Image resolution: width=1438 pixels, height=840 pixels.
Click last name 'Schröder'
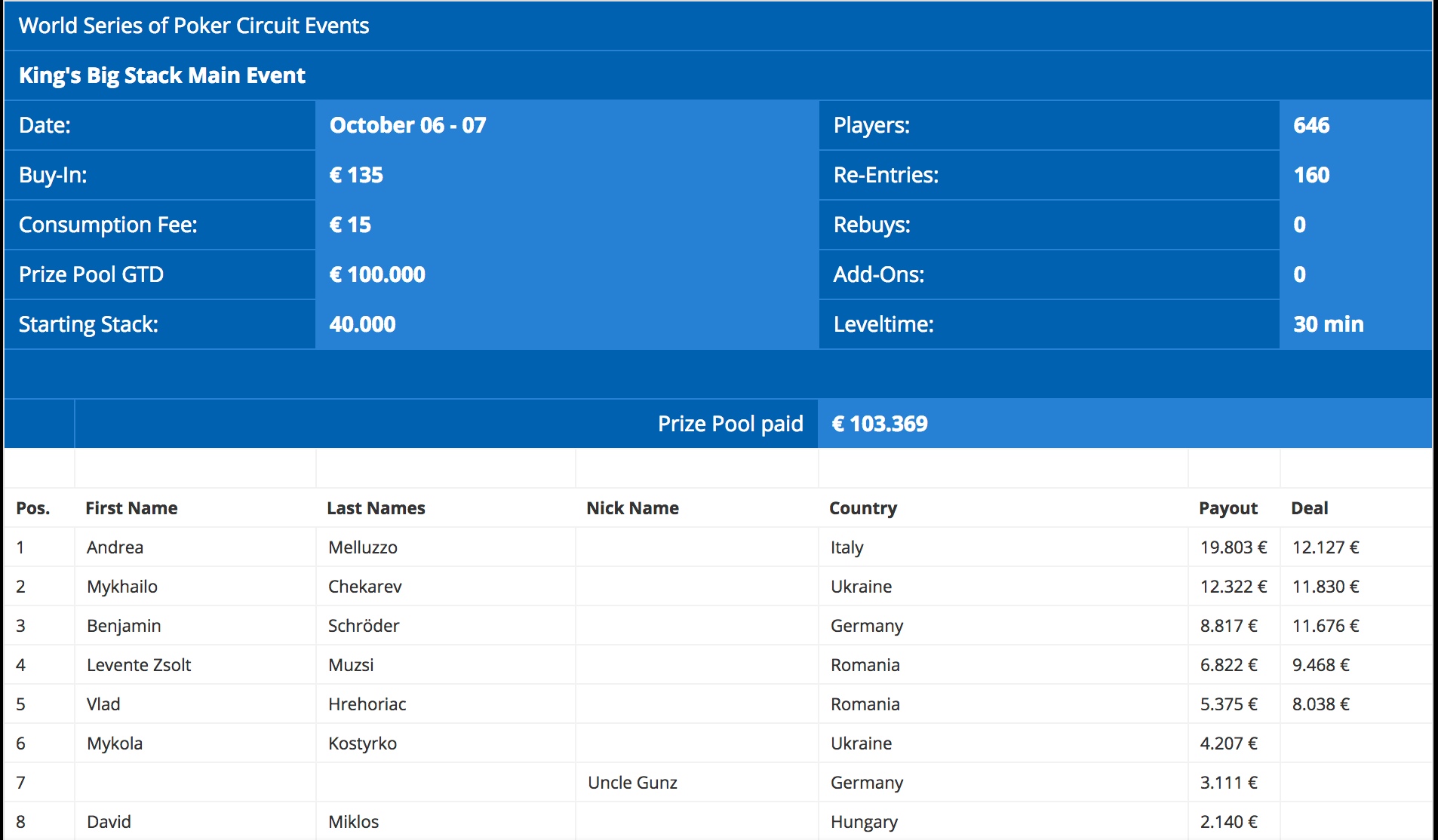click(364, 626)
